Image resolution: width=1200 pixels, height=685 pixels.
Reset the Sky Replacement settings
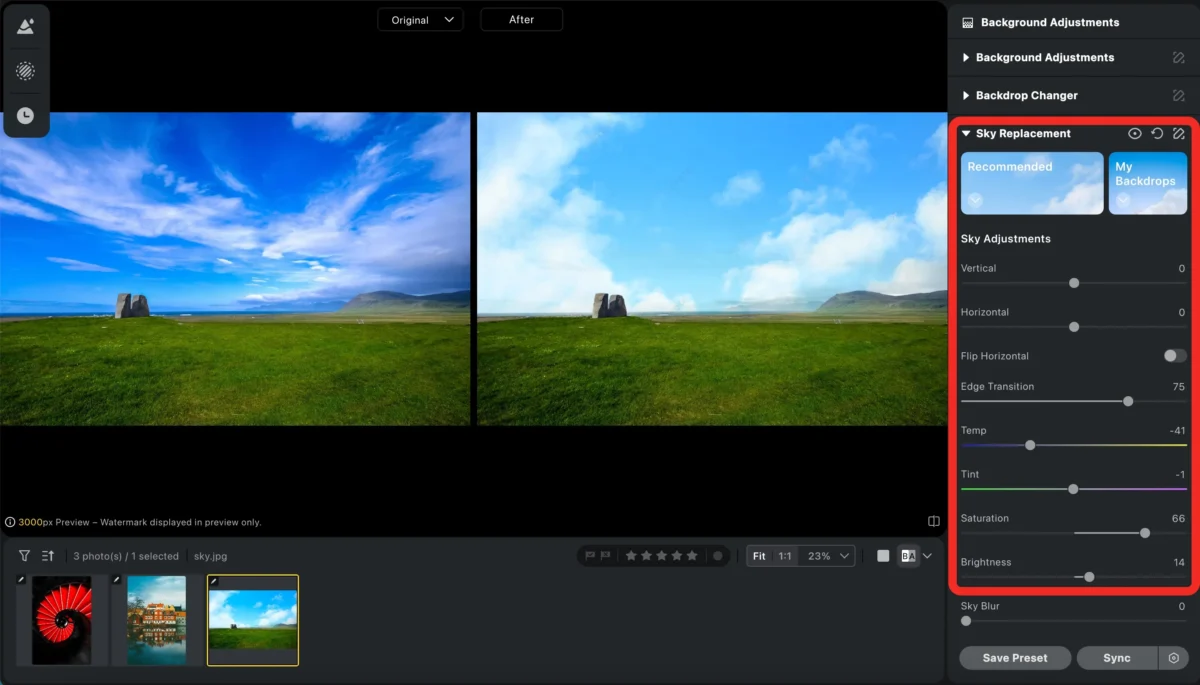pos(1157,134)
